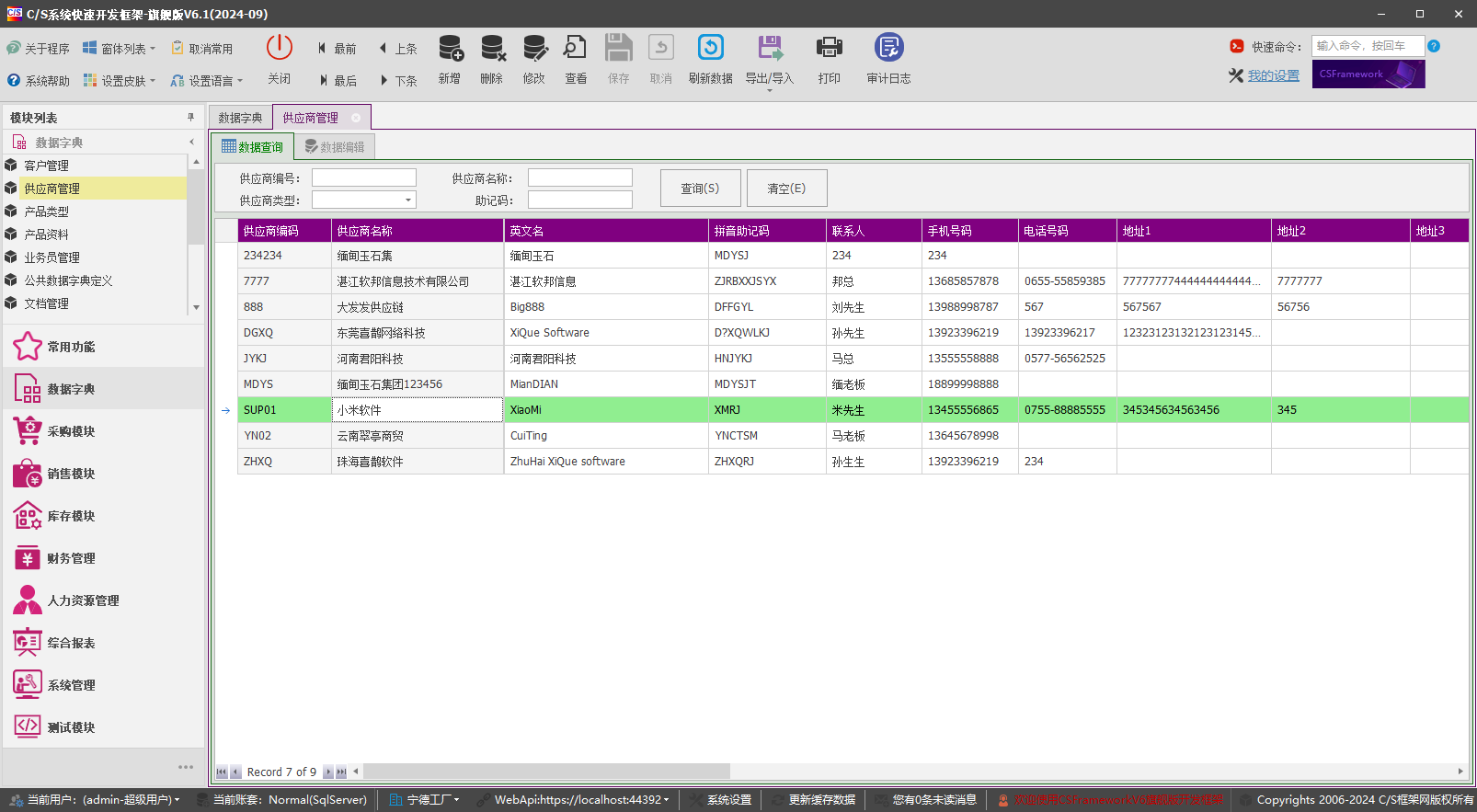Click the 取消 undo icon
This screenshot has height=812, width=1477.
[x=661, y=48]
